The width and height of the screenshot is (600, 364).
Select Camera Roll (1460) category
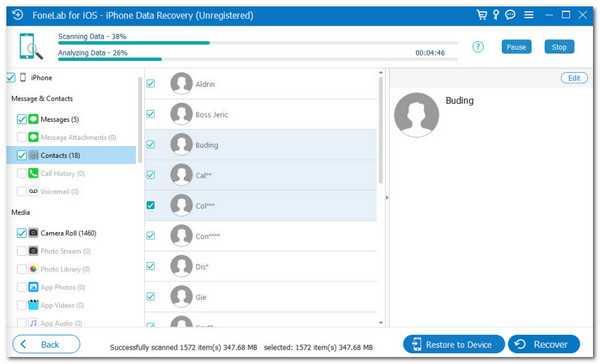click(68, 233)
